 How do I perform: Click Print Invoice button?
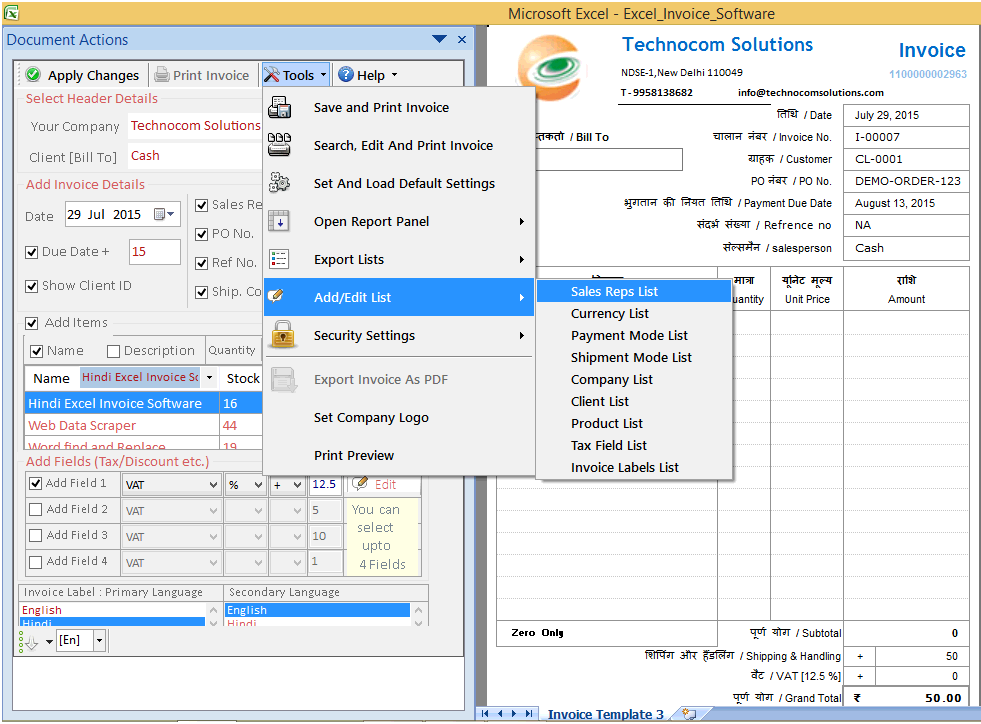[x=202, y=75]
